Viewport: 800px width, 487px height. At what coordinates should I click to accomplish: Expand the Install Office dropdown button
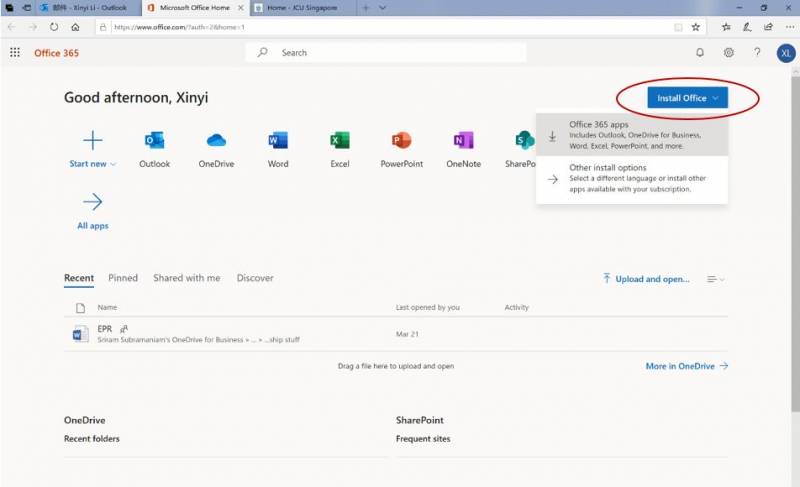coord(687,98)
